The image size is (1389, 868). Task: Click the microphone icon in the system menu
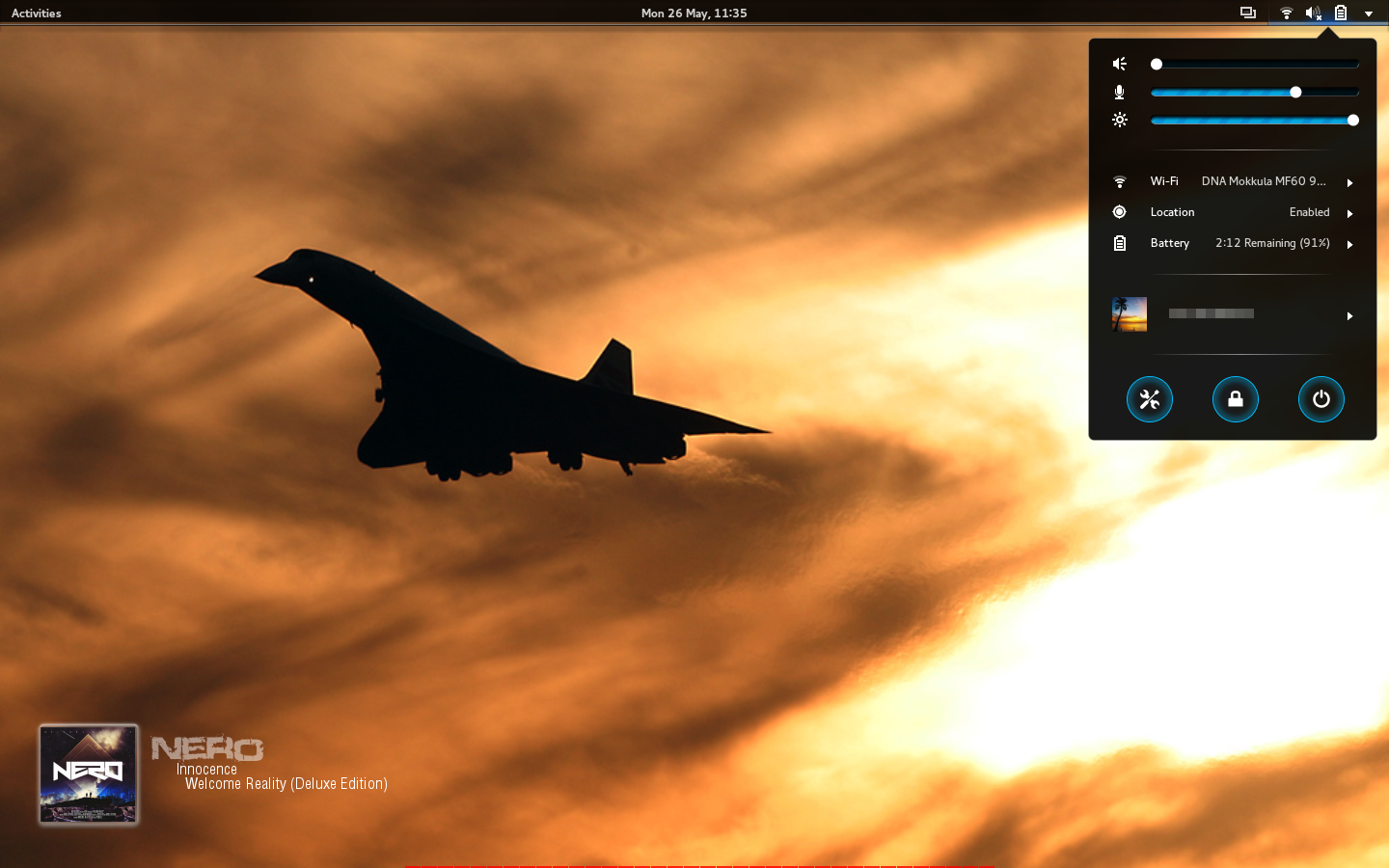[1120, 92]
